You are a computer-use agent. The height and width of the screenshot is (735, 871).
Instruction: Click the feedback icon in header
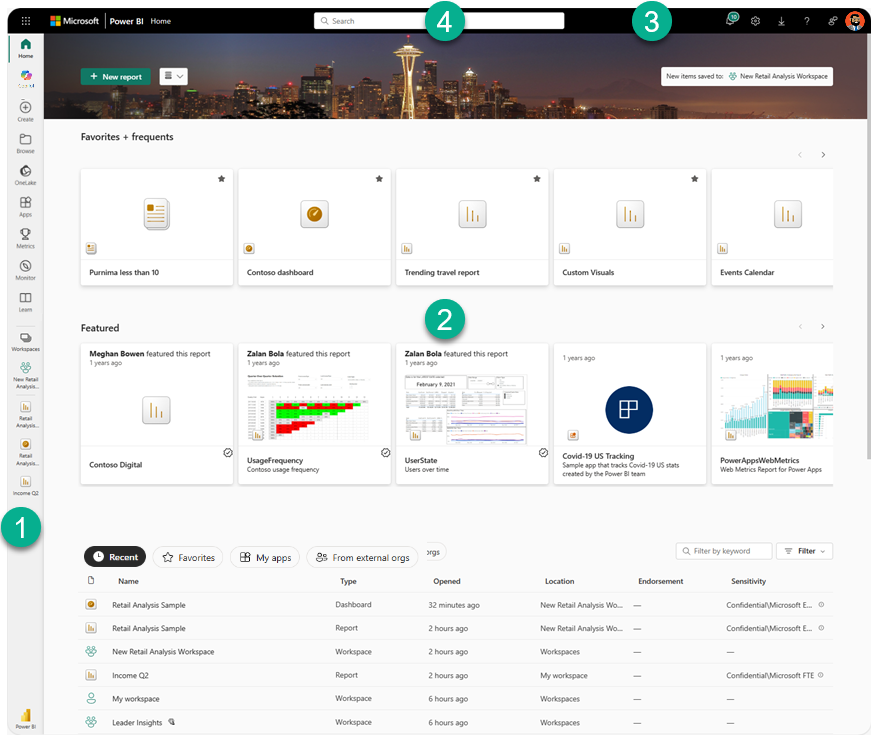coord(832,21)
